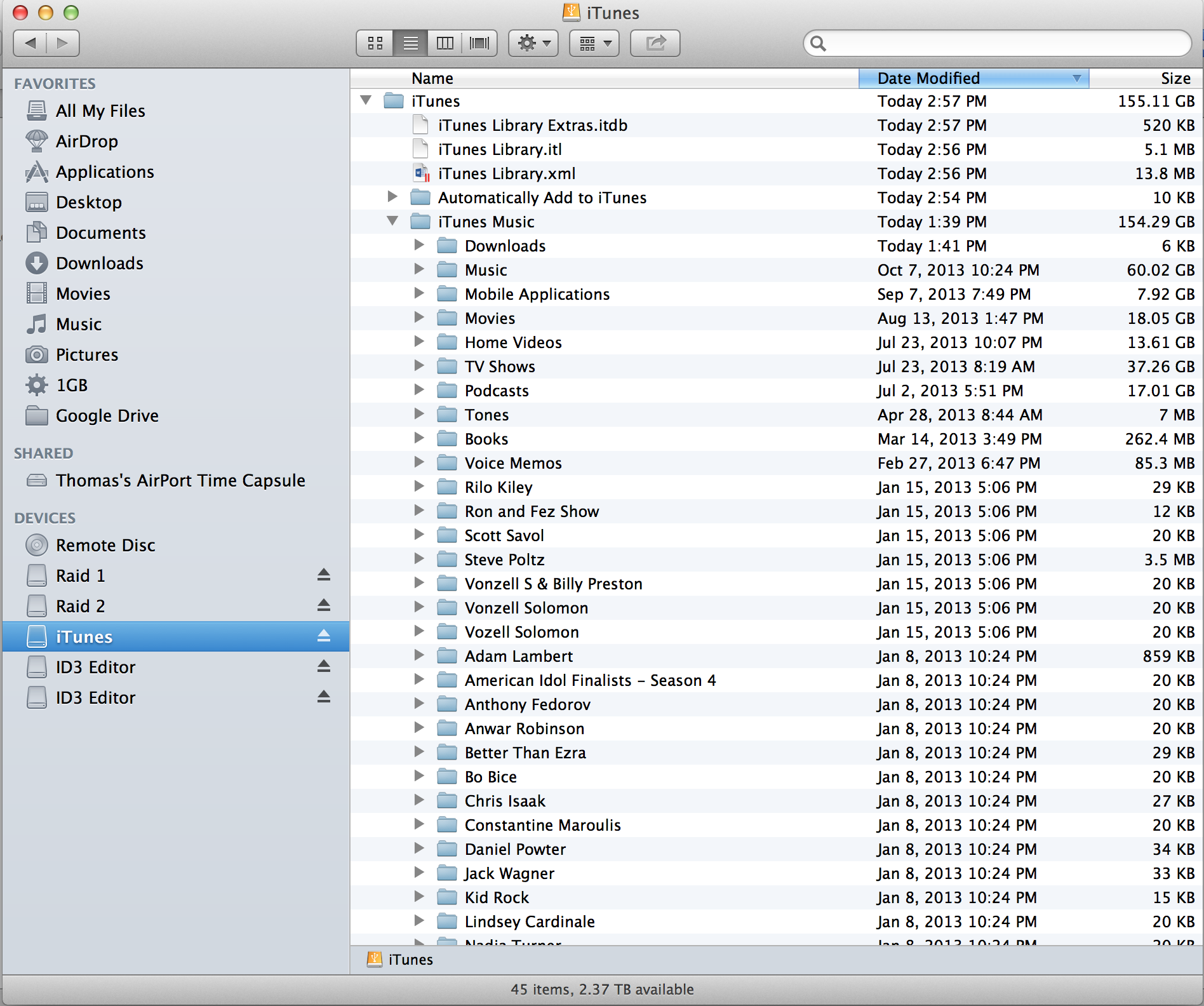
Task: Select the Tones folder row
Action: pos(776,415)
